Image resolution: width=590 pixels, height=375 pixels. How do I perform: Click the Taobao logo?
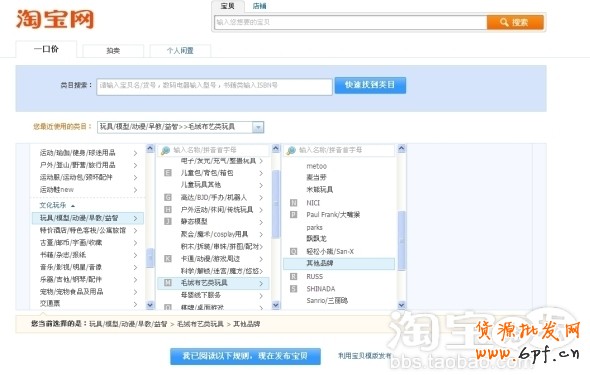[55, 20]
